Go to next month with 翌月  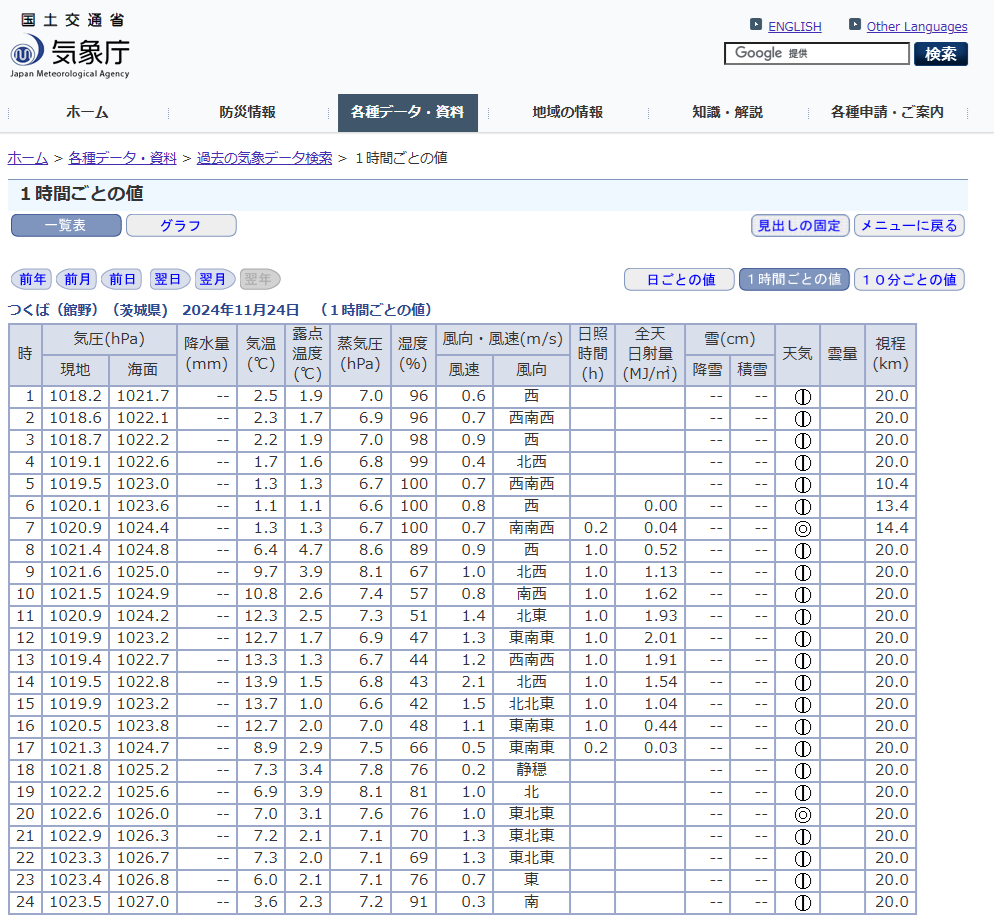(x=214, y=279)
